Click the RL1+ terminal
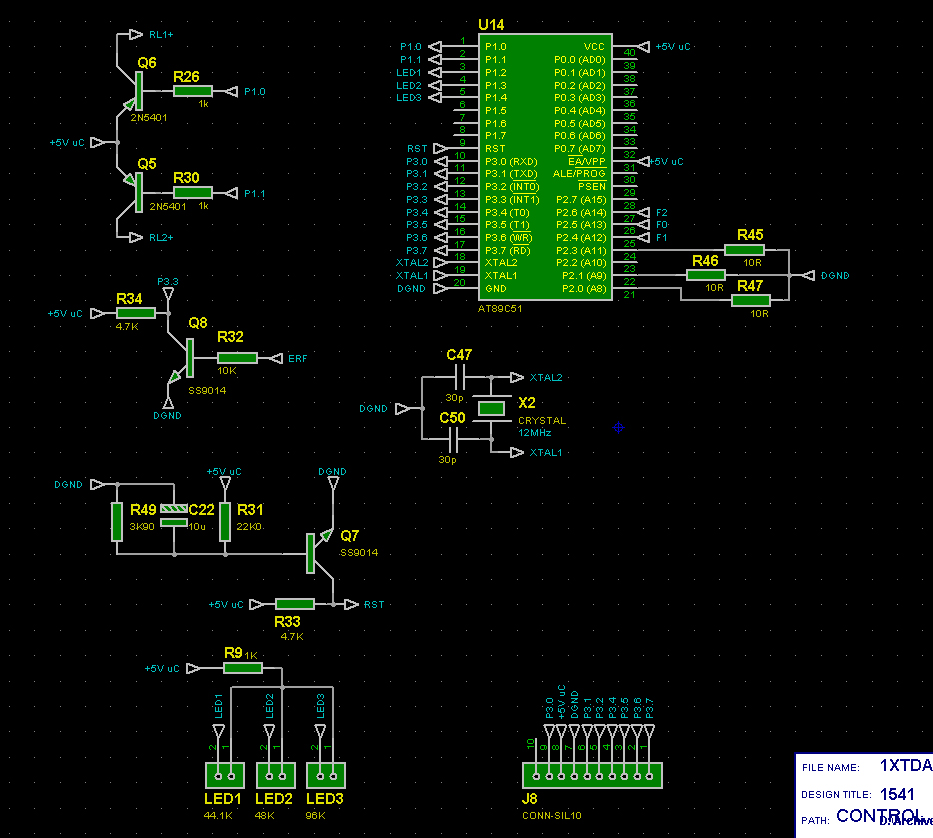Screen dimensions: 933x838 pos(136,35)
